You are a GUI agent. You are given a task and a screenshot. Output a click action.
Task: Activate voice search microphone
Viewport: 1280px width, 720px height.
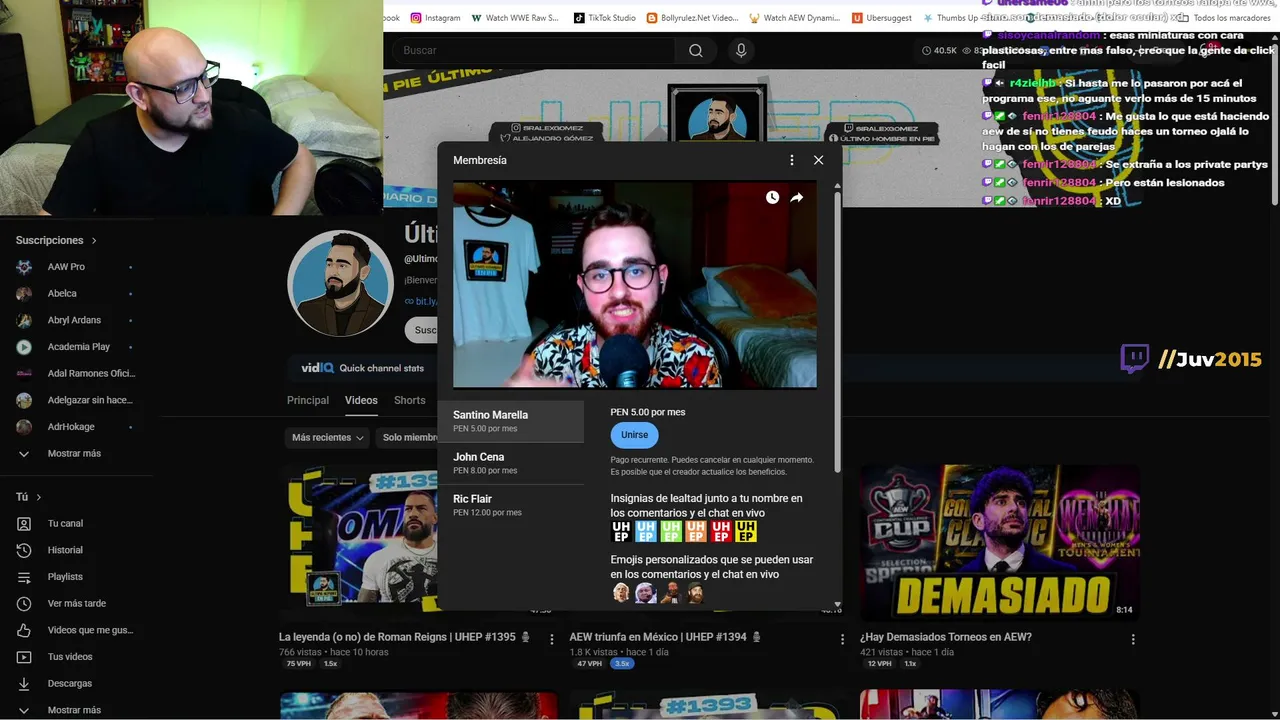coord(741,50)
